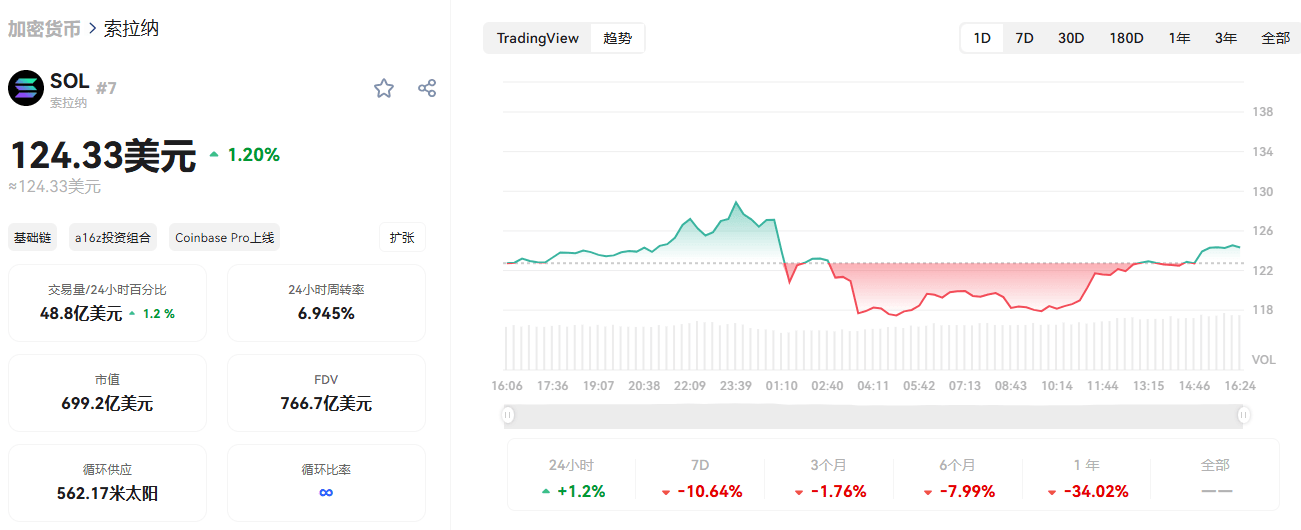Select the 7D time range

point(1024,38)
